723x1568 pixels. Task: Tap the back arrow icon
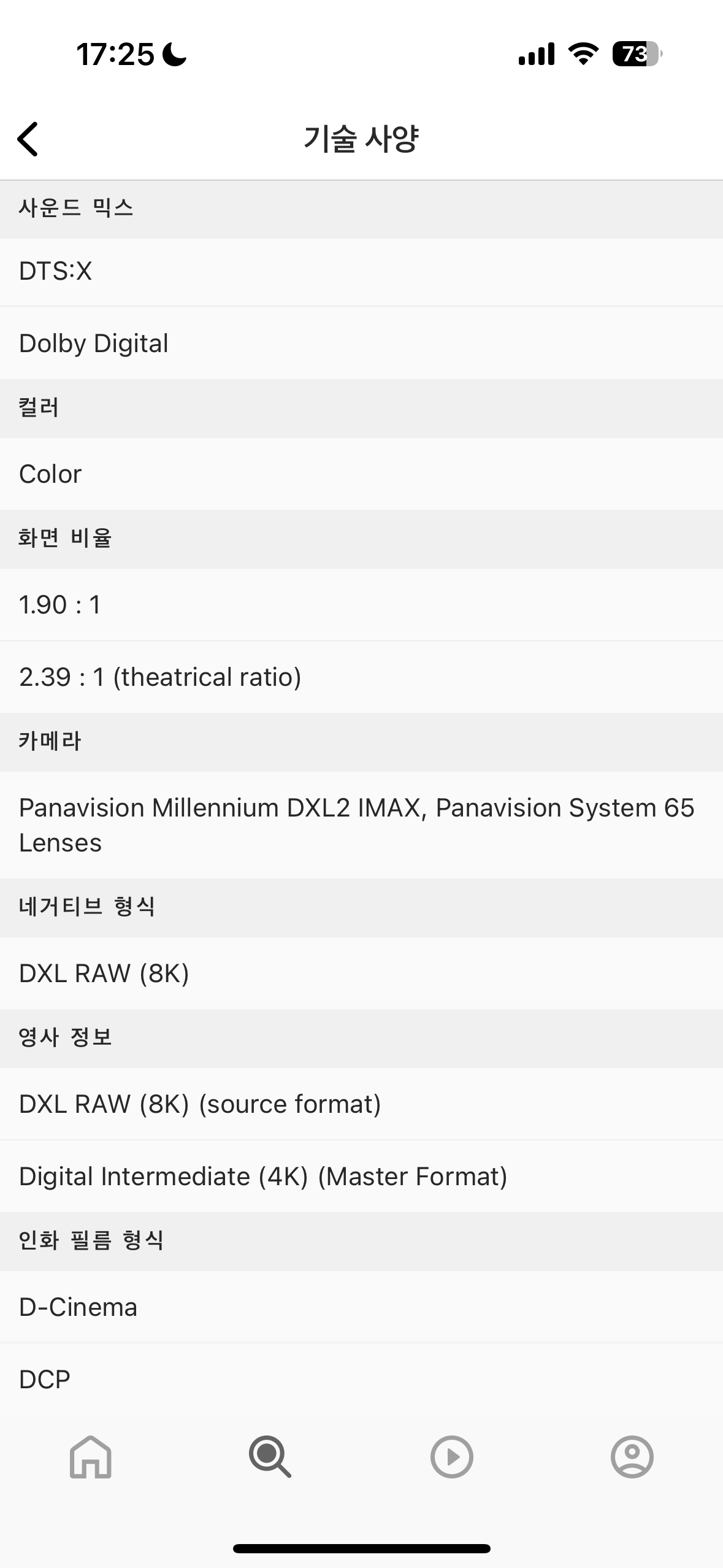click(x=28, y=139)
